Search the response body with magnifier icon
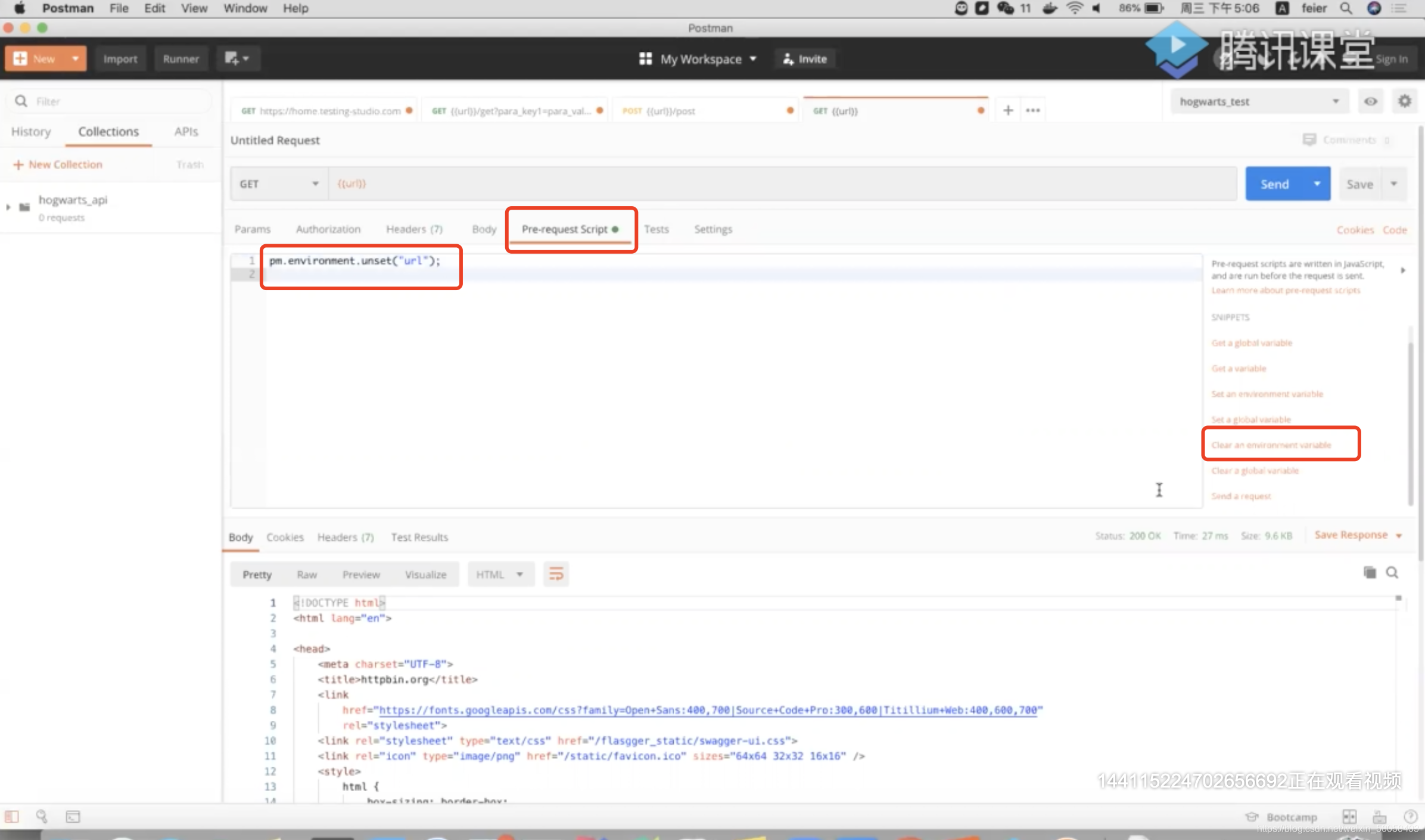Screen dimensions: 1425x840 pos(1392,573)
